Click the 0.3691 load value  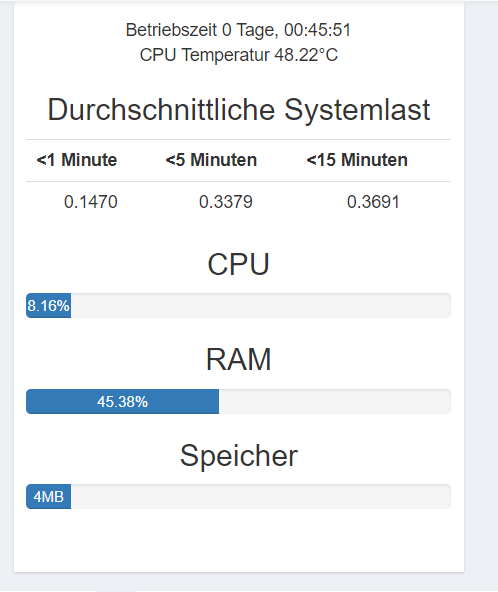click(x=373, y=202)
